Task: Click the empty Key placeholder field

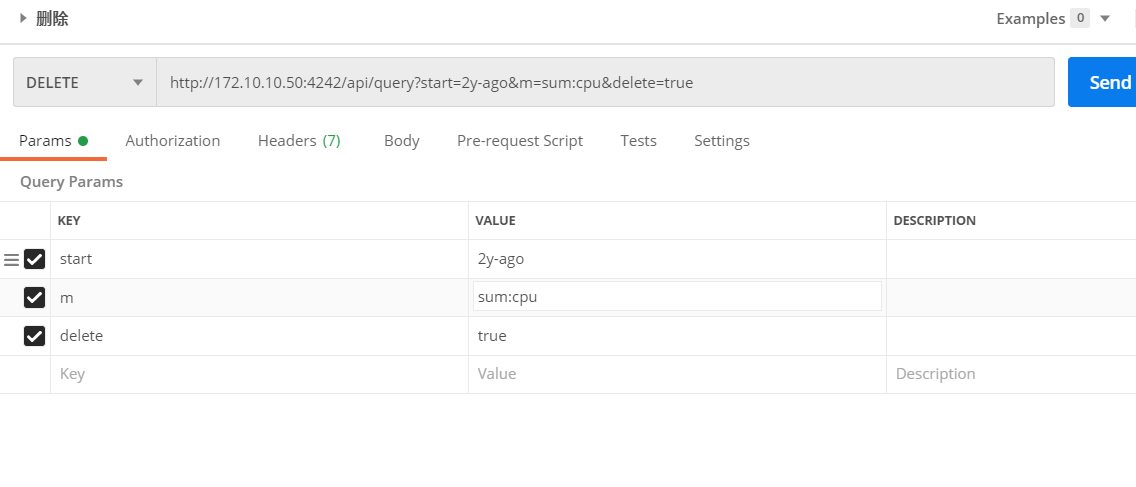Action: pos(259,374)
